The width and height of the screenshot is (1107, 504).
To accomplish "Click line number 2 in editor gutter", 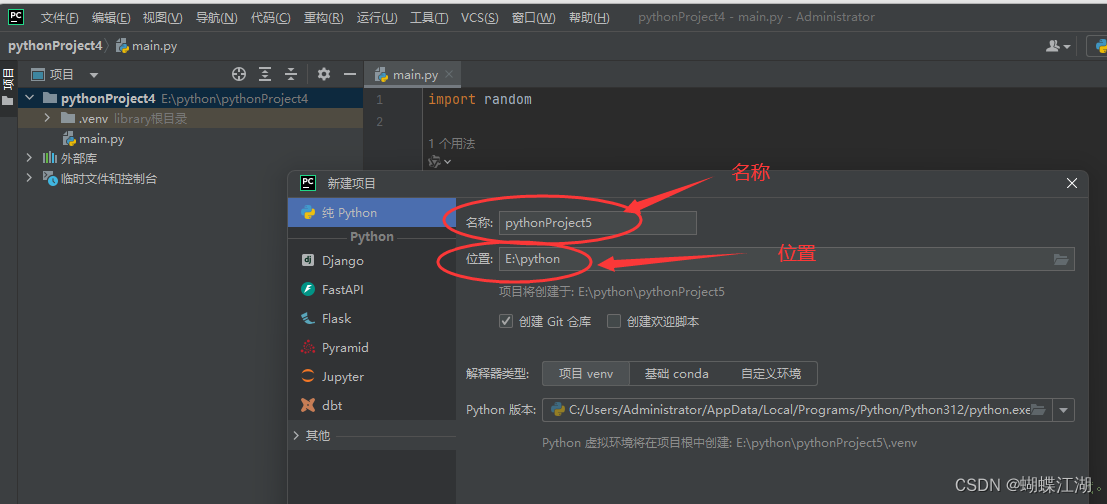I will point(379,121).
